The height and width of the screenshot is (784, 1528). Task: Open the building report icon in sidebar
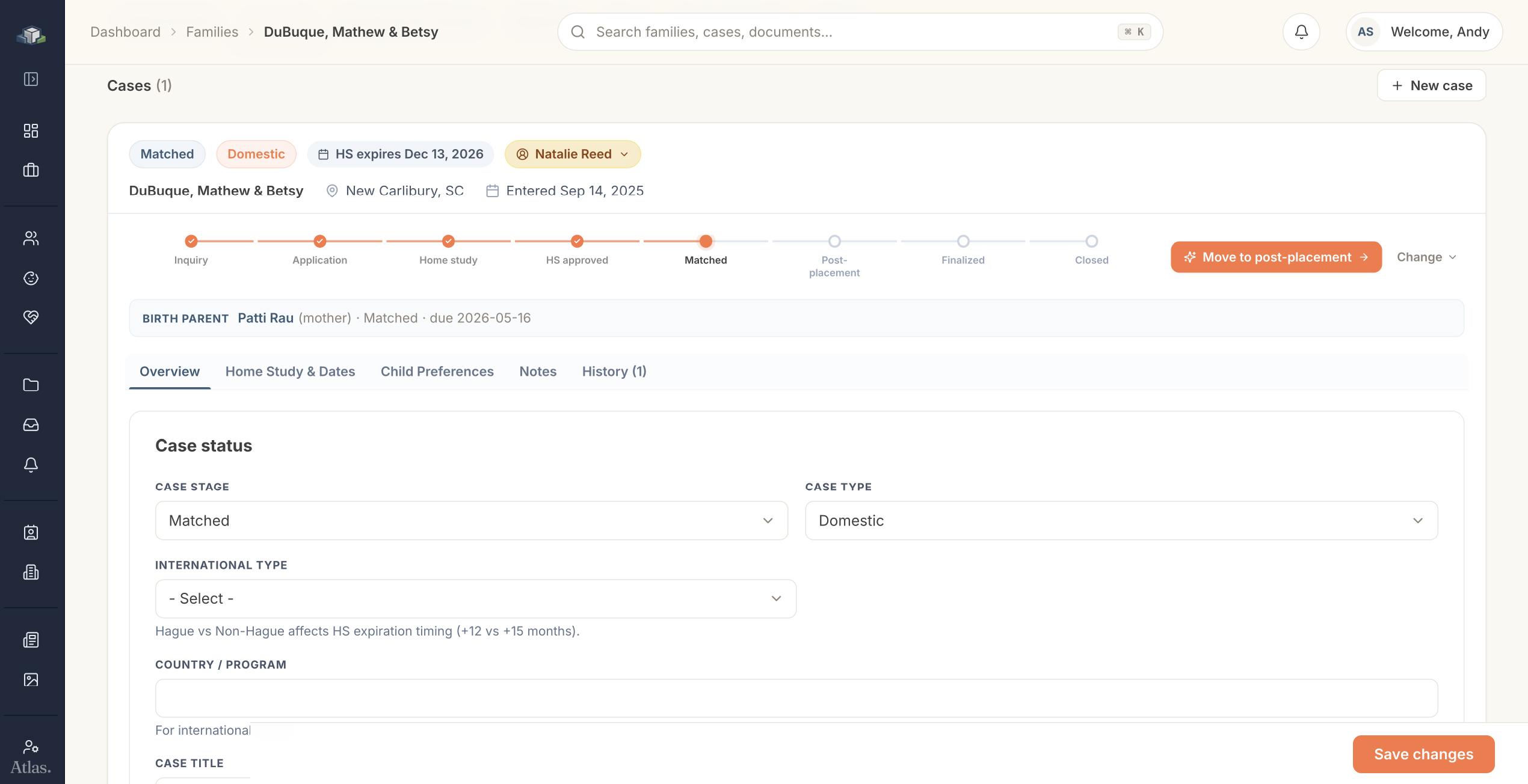point(31,572)
